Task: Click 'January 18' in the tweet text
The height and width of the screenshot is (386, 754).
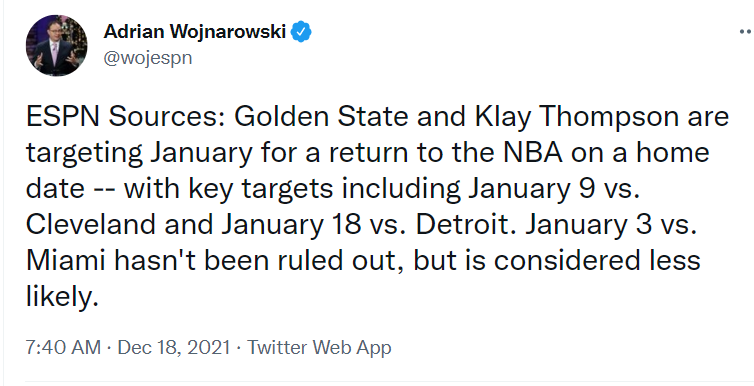Action: (x=291, y=225)
